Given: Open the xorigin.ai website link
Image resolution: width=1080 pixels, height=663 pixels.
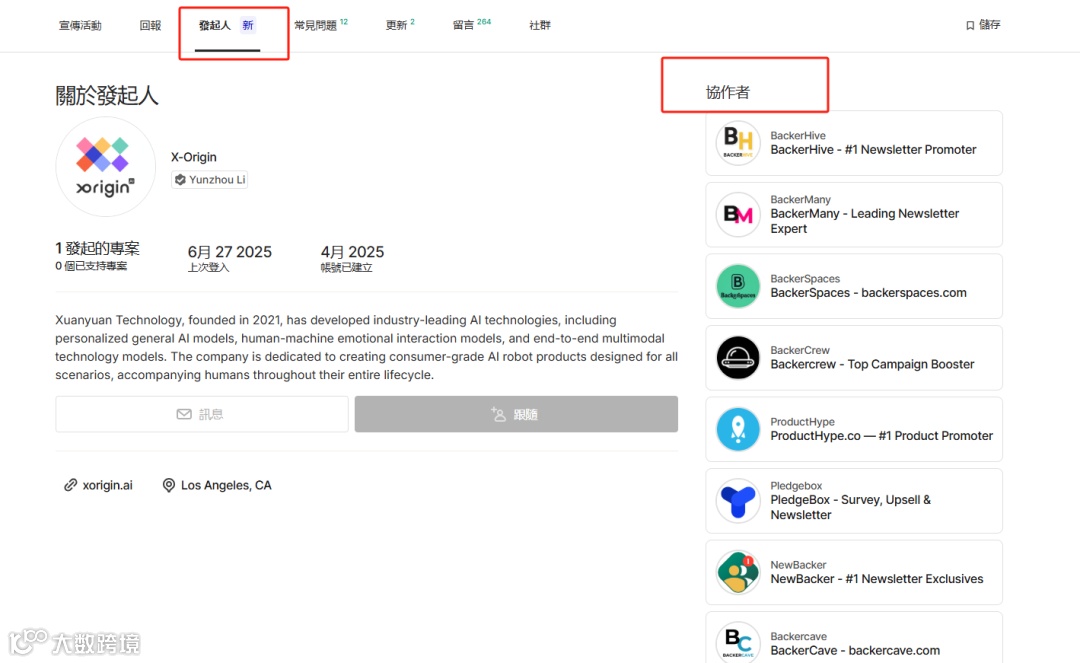Looking at the screenshot, I should pos(107,485).
